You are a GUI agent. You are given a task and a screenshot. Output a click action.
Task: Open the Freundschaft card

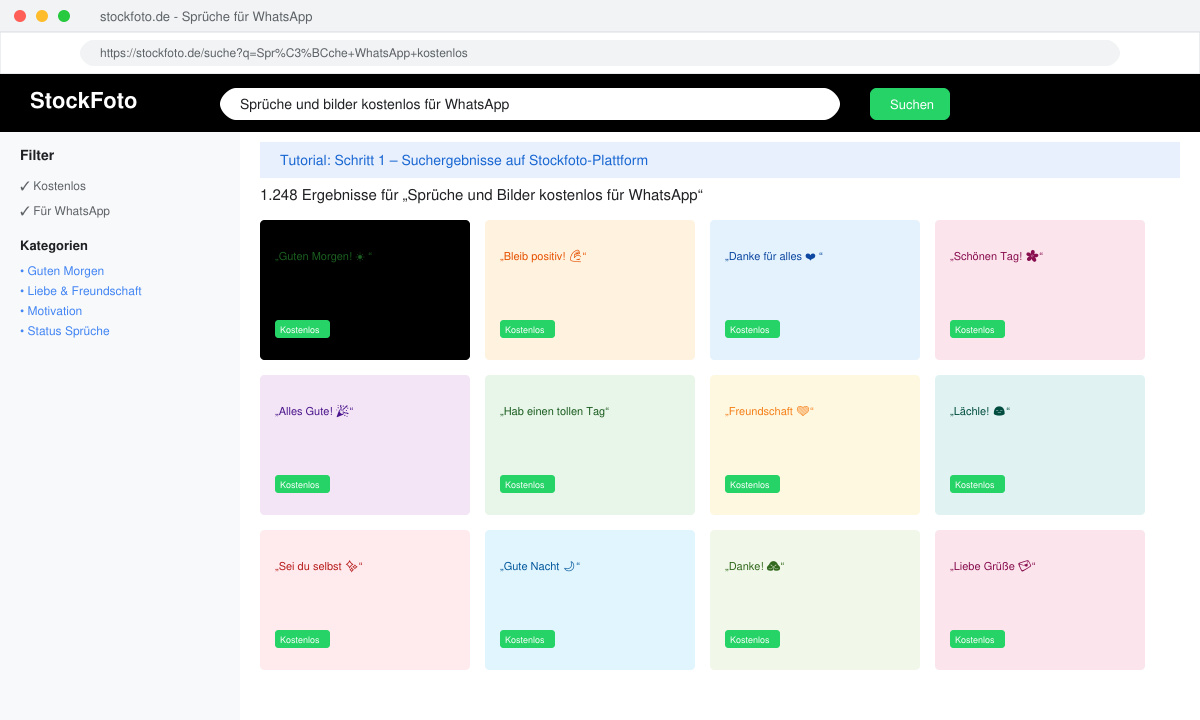click(x=815, y=445)
